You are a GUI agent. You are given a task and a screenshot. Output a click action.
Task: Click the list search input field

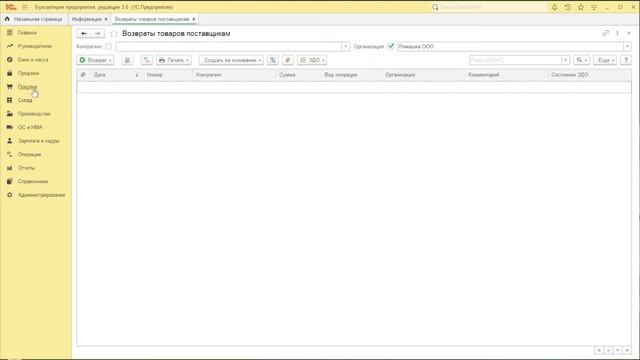pos(516,60)
